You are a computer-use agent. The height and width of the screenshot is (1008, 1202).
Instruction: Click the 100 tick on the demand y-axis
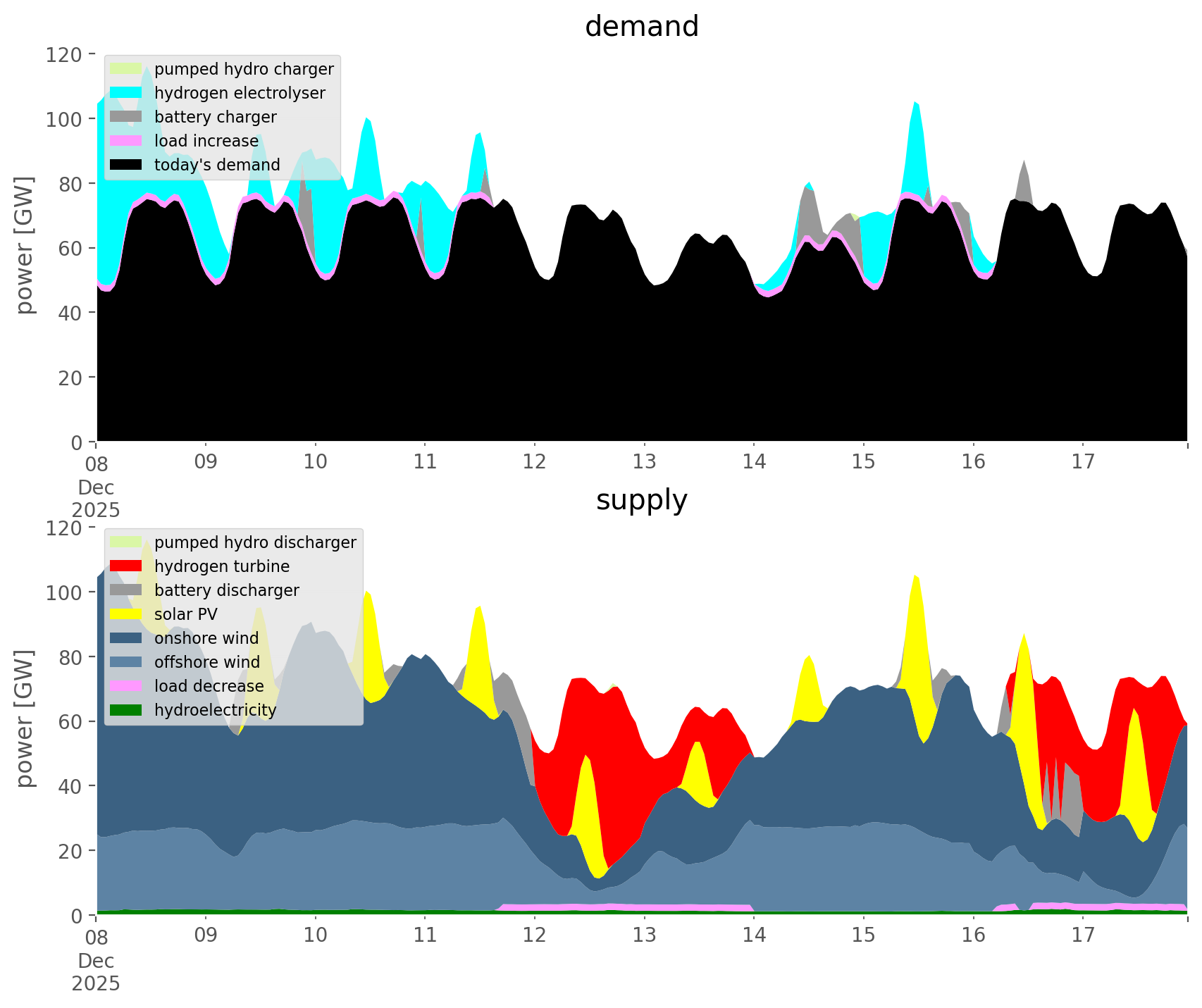point(65,119)
